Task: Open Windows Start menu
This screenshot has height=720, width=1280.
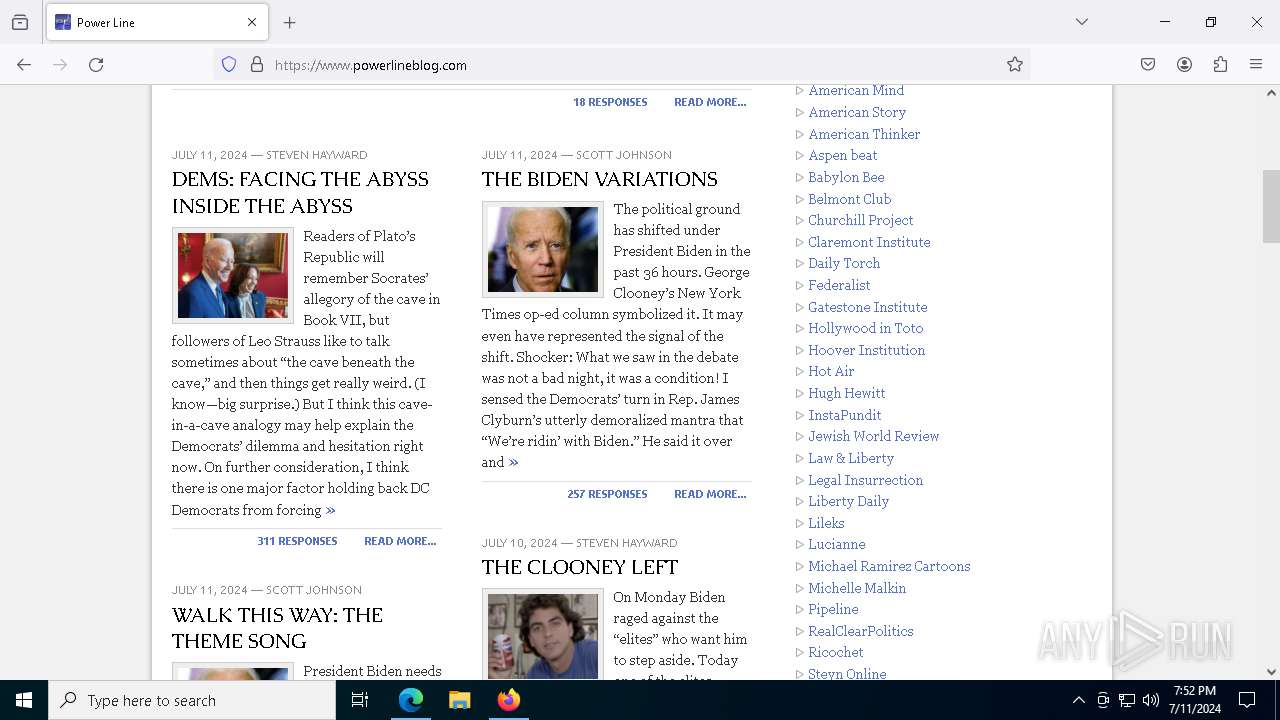Action: click(x=24, y=700)
